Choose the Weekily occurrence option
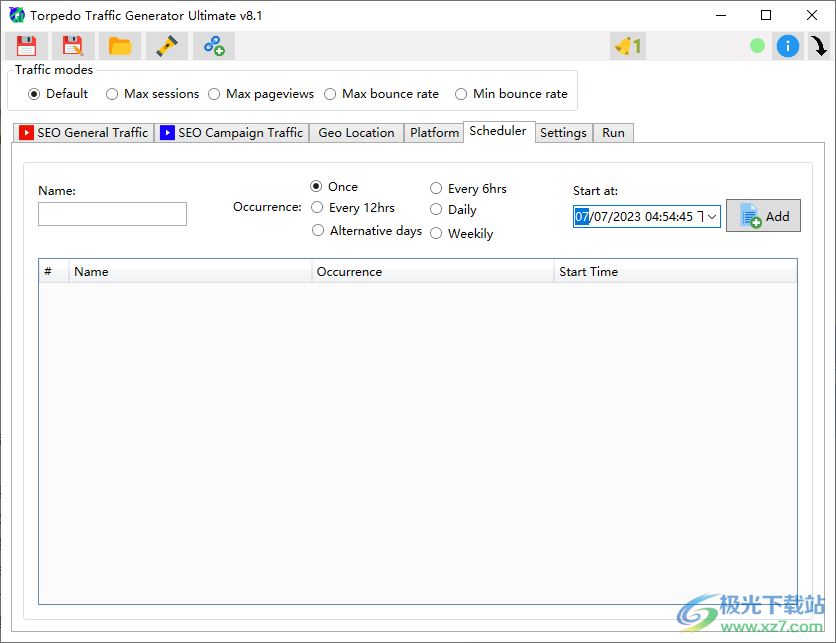Screen dimensions: 836x643 click(436, 233)
